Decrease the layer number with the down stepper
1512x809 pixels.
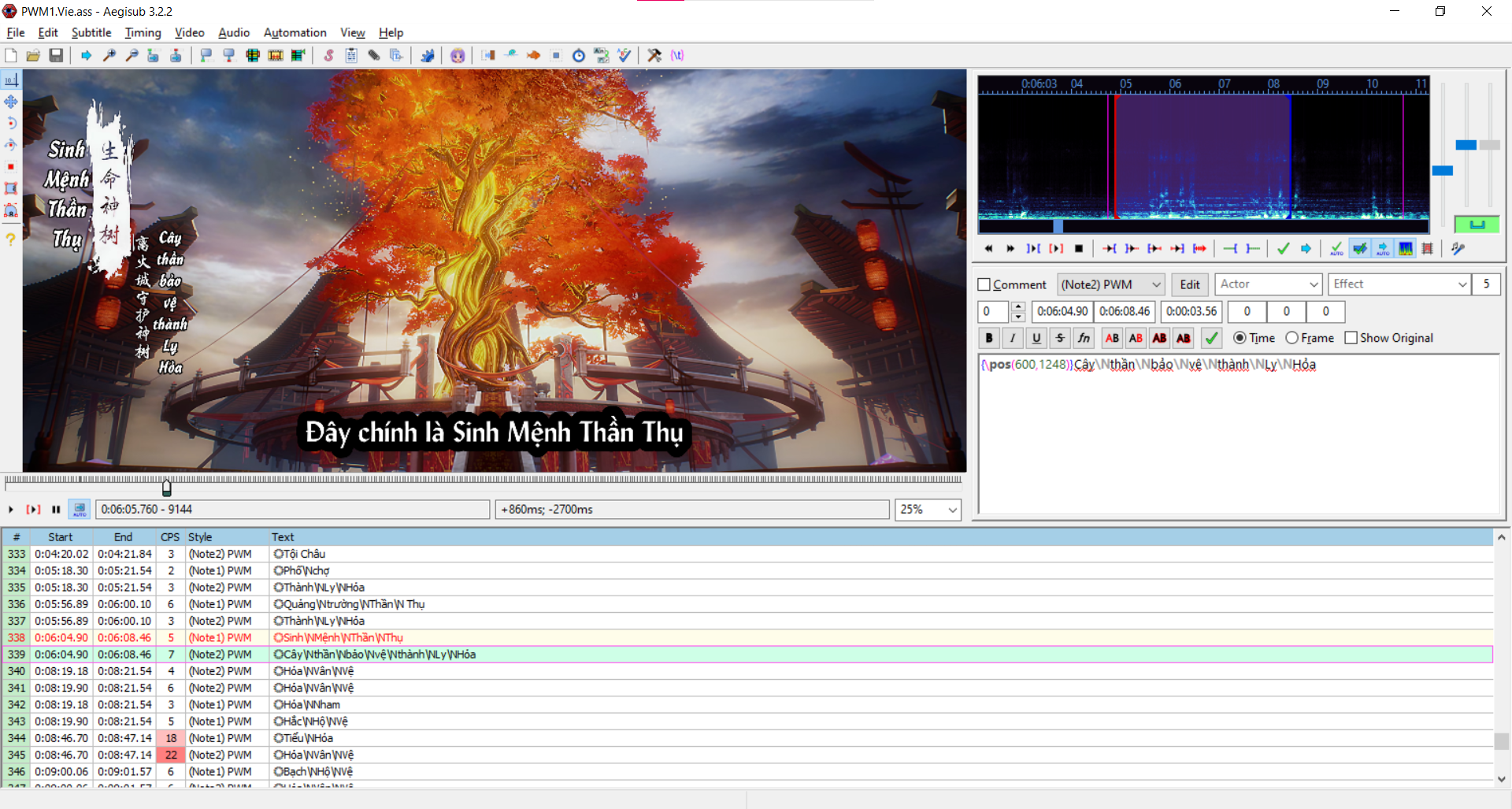click(1017, 317)
